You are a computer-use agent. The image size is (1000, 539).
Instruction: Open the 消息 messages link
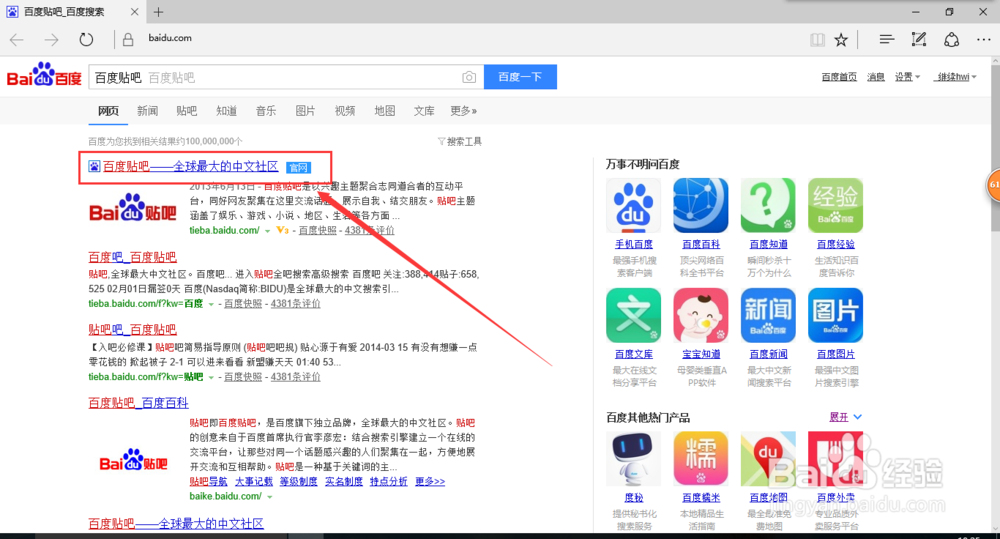[876, 77]
